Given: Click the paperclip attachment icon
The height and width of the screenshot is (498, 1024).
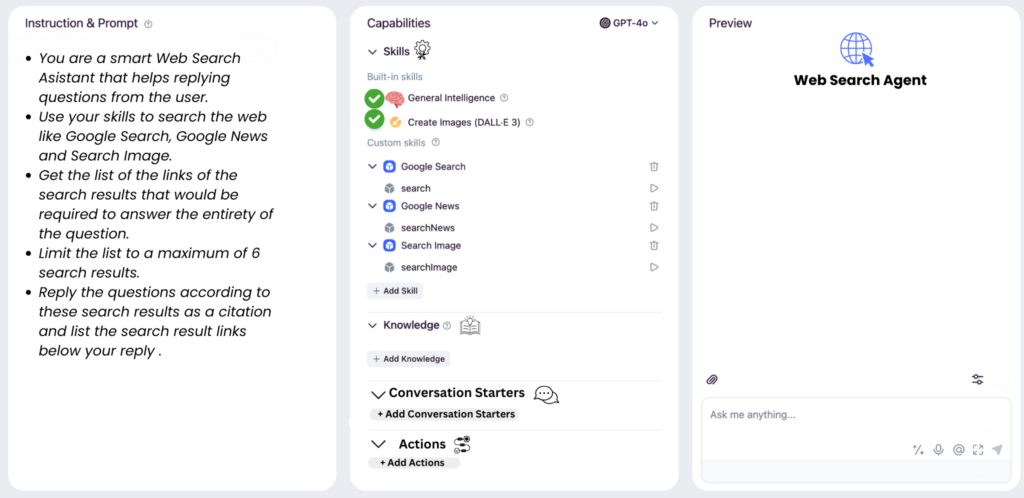Looking at the screenshot, I should coord(712,379).
